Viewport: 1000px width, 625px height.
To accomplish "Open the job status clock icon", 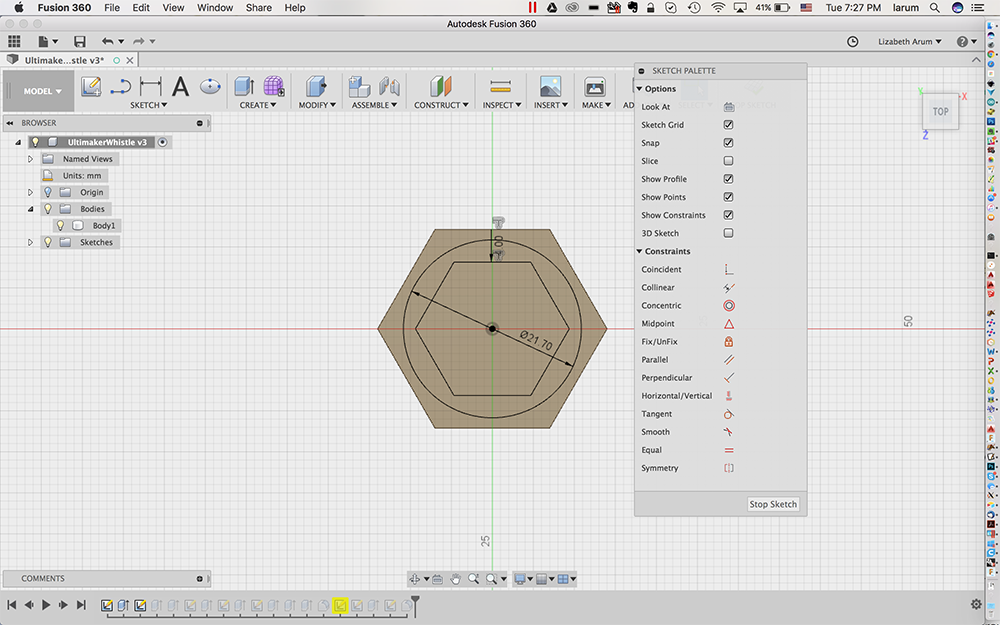I will 853,41.
